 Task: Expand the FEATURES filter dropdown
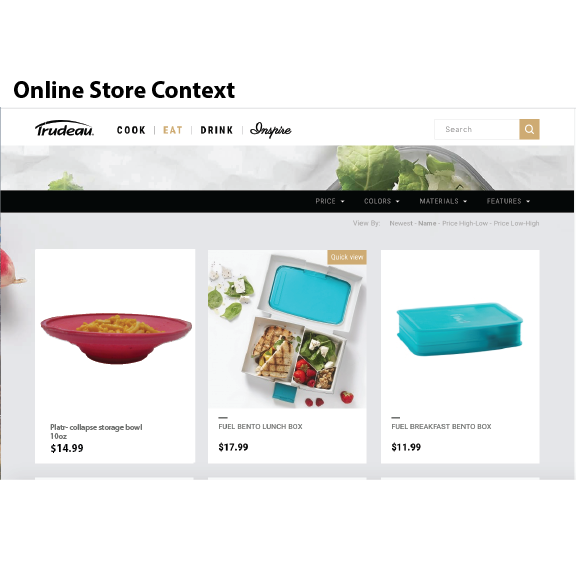point(508,201)
